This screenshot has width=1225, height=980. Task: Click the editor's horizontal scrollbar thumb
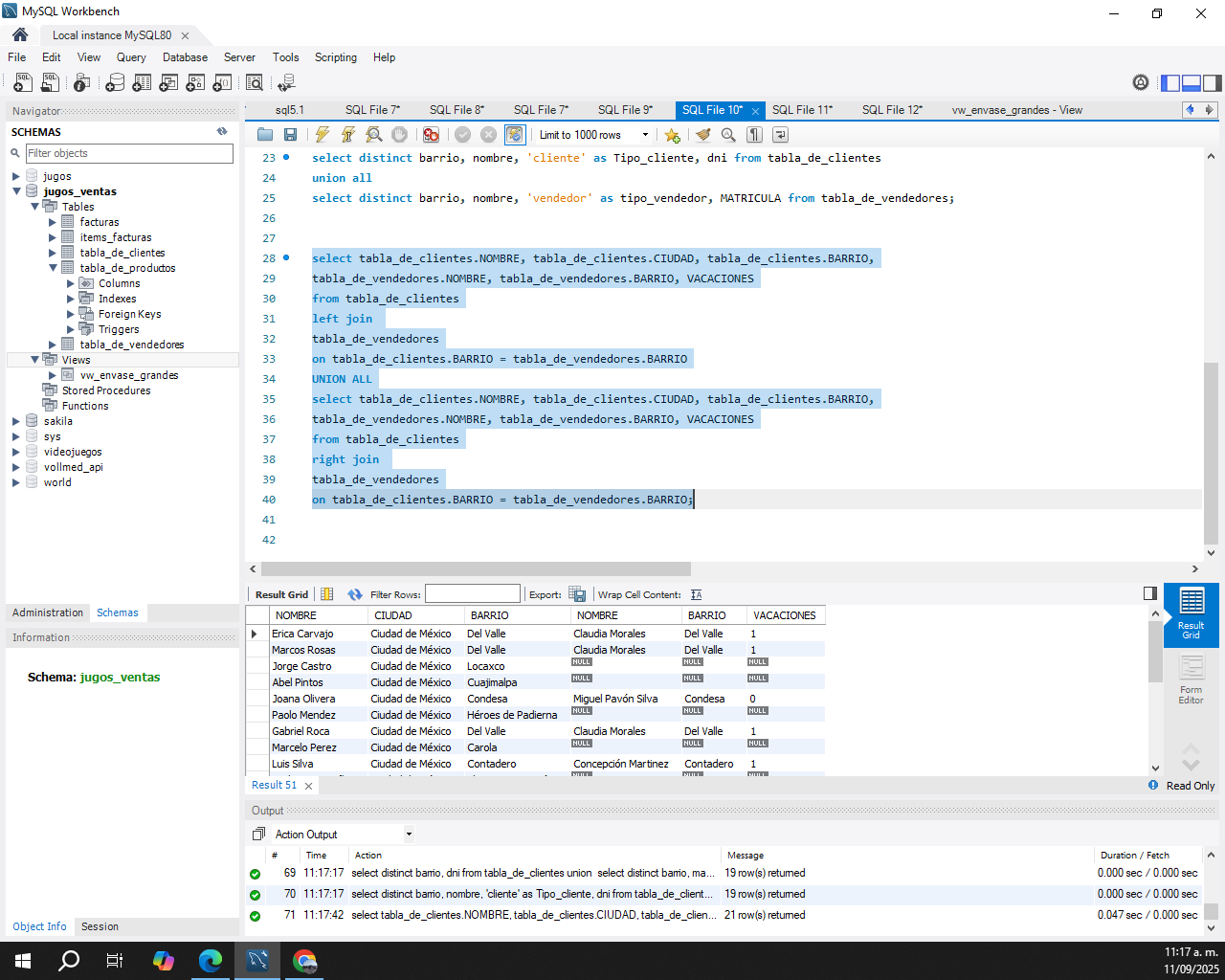477,568
